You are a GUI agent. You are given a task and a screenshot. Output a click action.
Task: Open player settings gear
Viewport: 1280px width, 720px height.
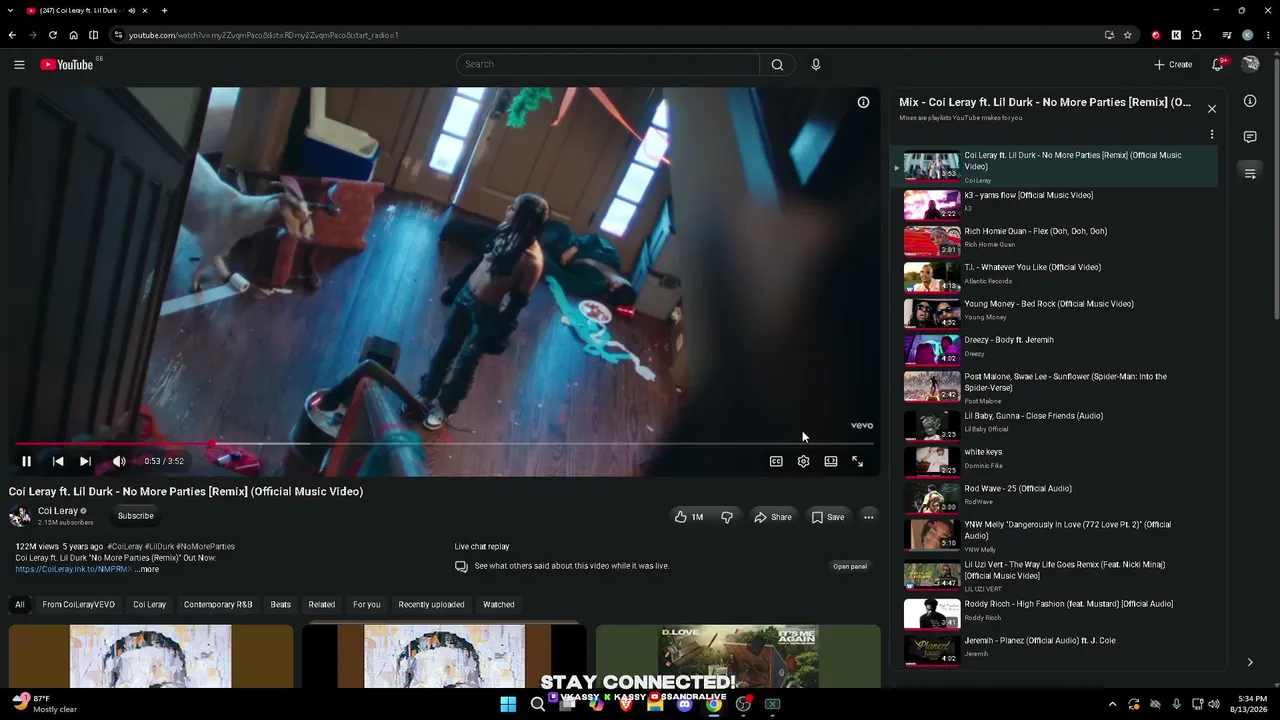803,461
